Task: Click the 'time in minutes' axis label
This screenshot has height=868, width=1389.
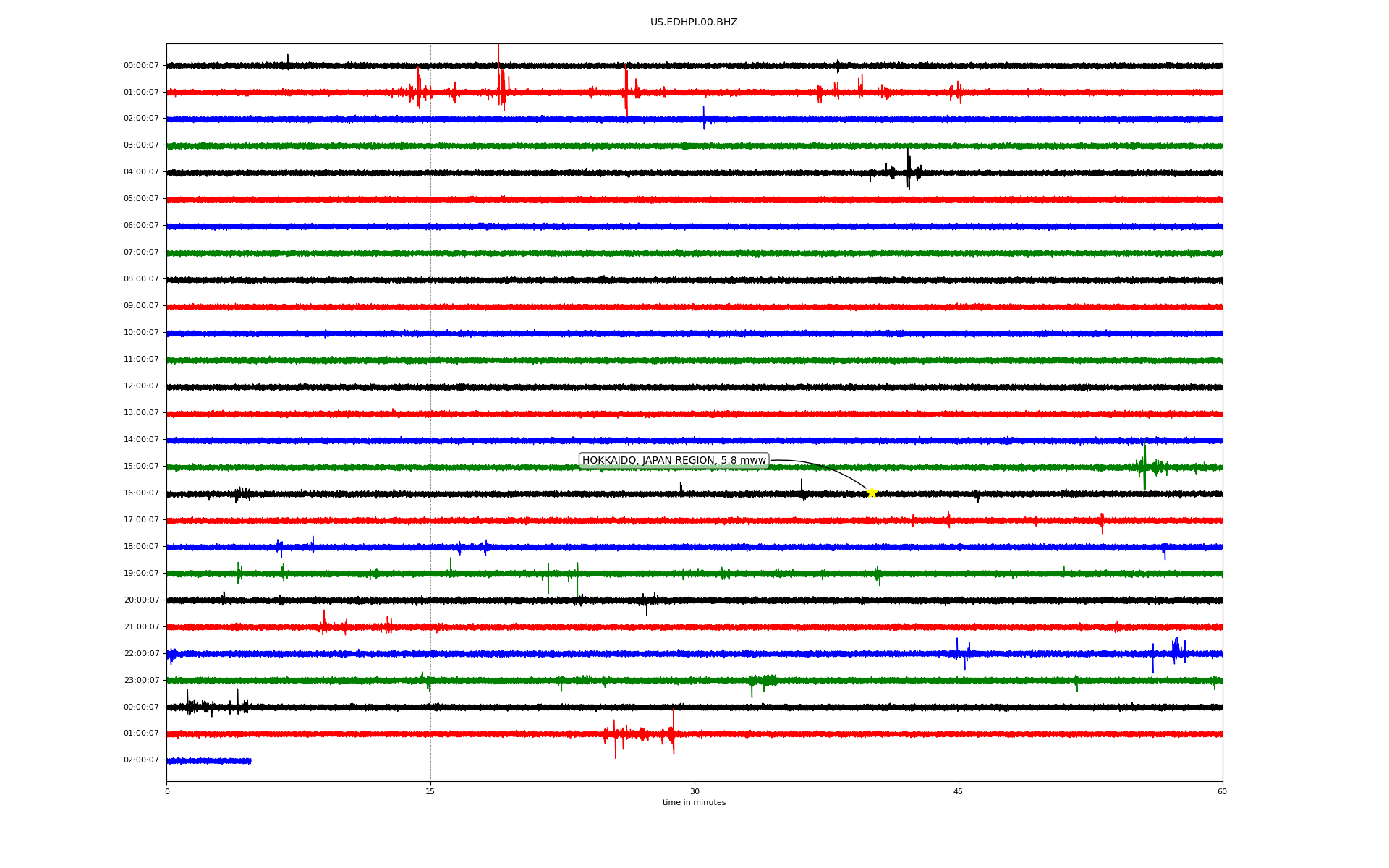Action: click(x=694, y=803)
